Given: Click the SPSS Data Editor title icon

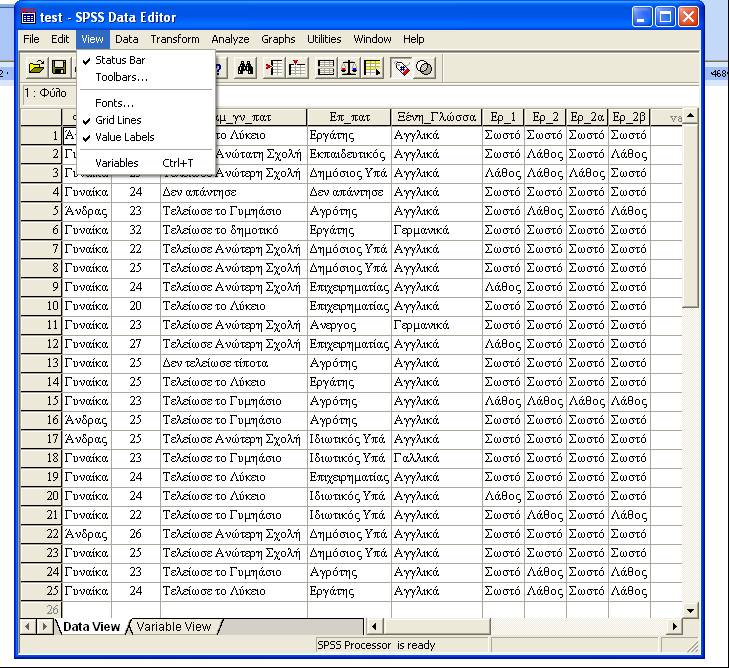Looking at the screenshot, I should 28,18.
